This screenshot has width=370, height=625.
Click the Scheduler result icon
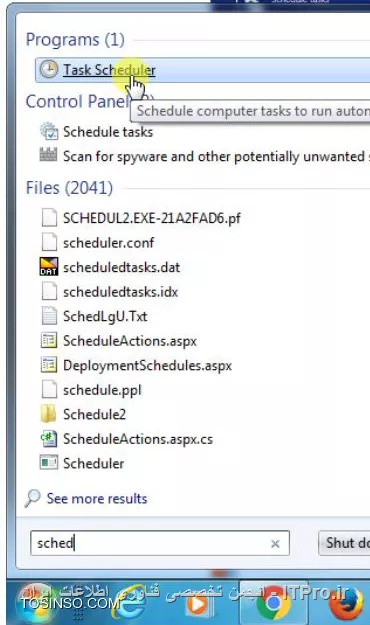[49, 463]
